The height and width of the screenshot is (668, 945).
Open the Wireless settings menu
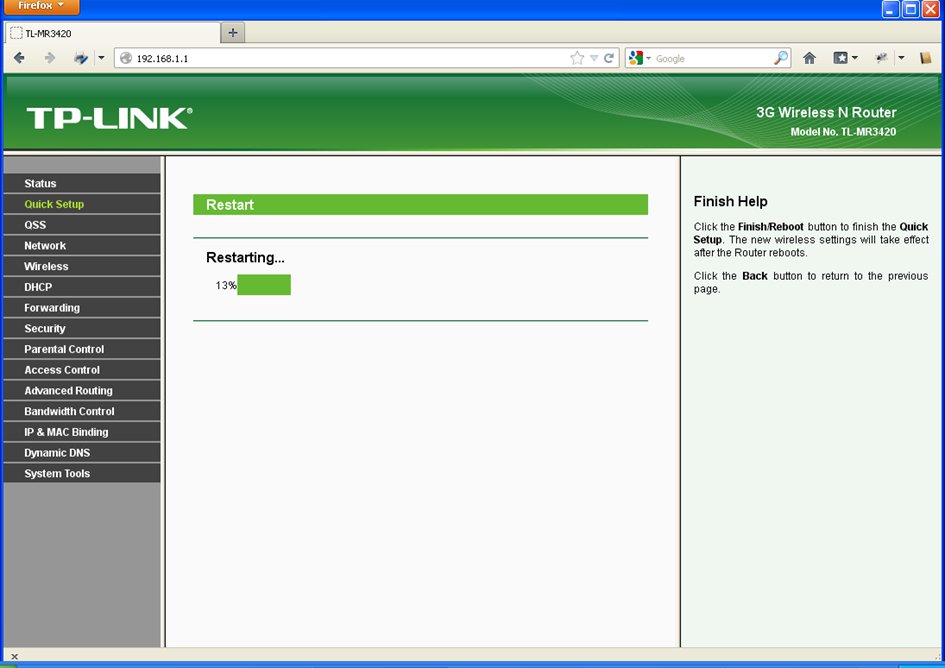coord(82,266)
